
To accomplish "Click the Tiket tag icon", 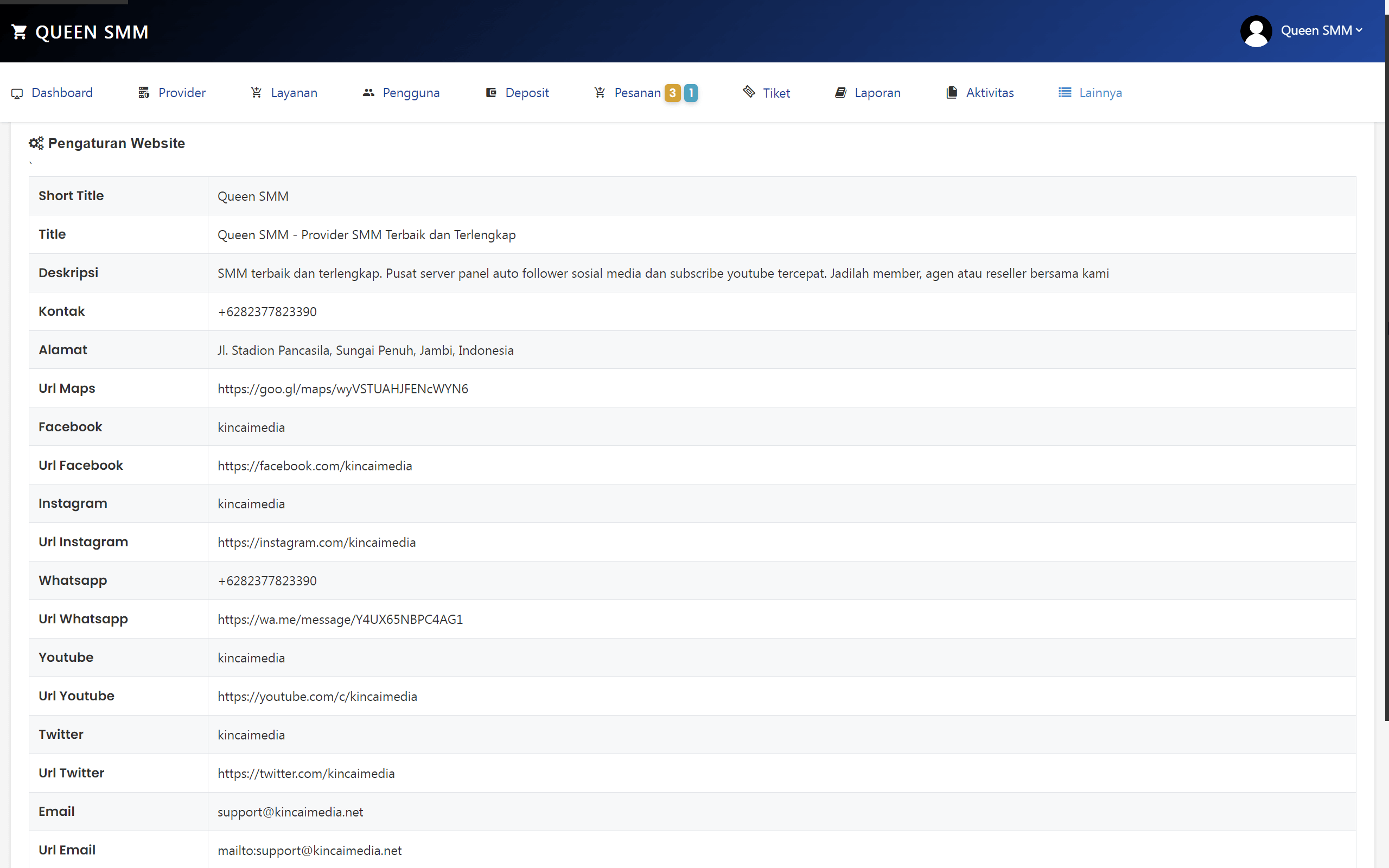I will (x=749, y=91).
